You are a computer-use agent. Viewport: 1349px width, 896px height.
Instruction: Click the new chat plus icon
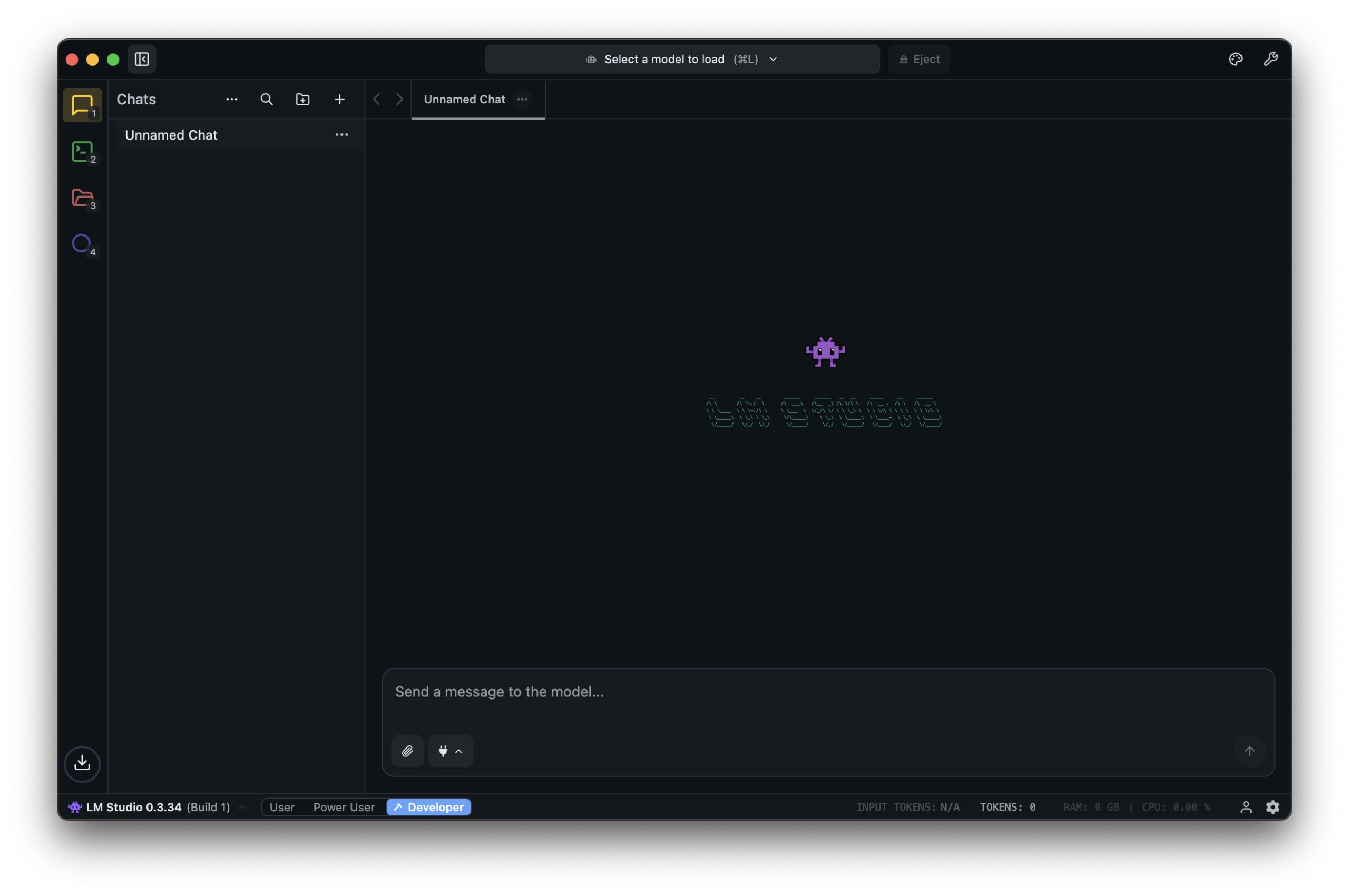click(339, 100)
